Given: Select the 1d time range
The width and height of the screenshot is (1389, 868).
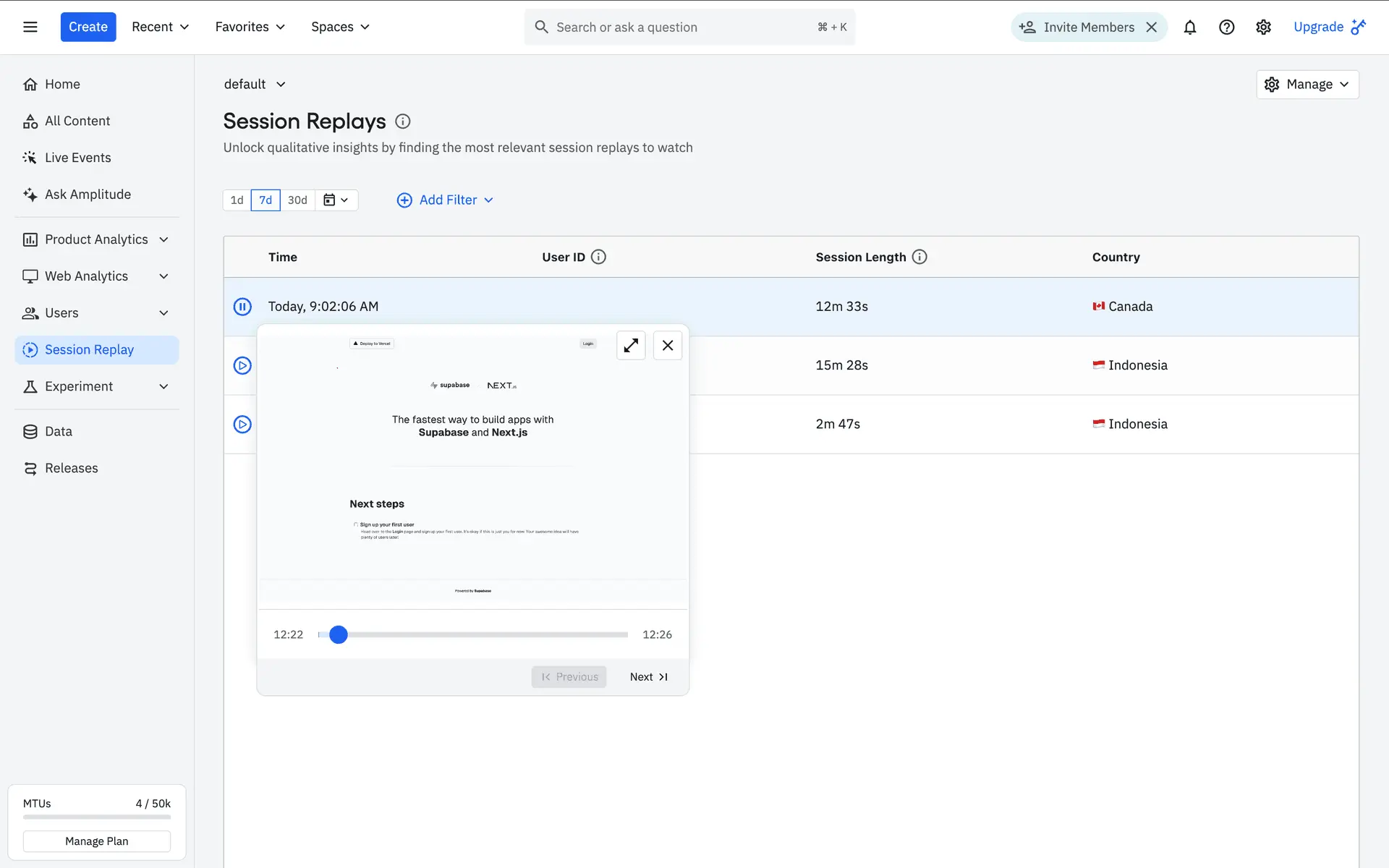Looking at the screenshot, I should click(x=237, y=200).
